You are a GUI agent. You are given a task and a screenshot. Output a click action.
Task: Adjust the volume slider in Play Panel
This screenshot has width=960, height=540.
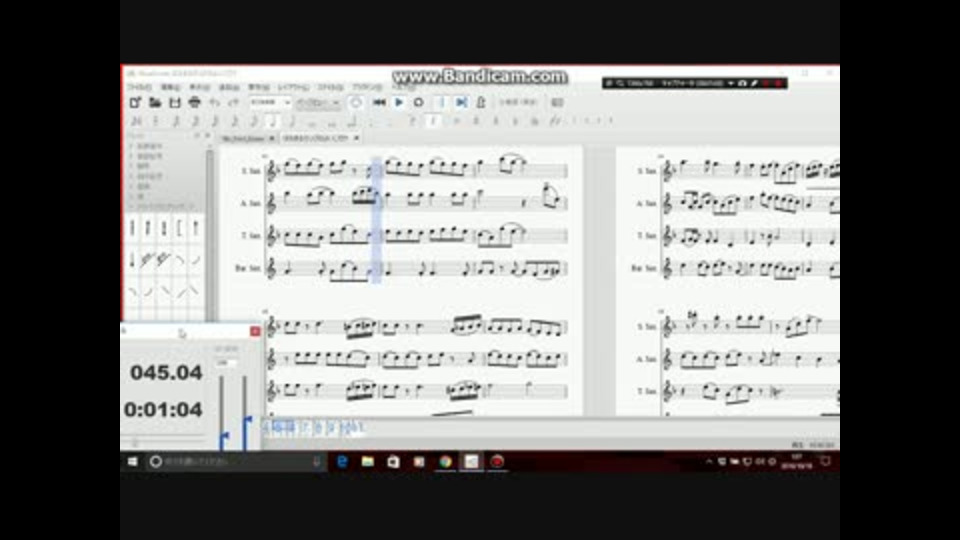click(245, 413)
